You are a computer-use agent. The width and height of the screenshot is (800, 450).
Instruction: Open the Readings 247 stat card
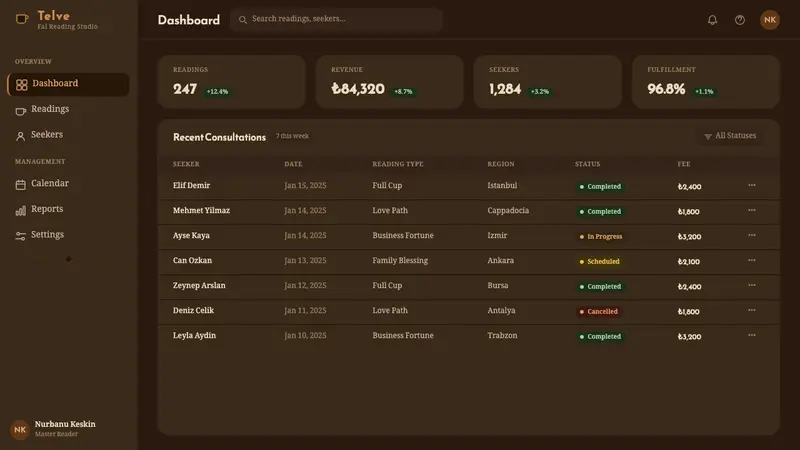232,82
